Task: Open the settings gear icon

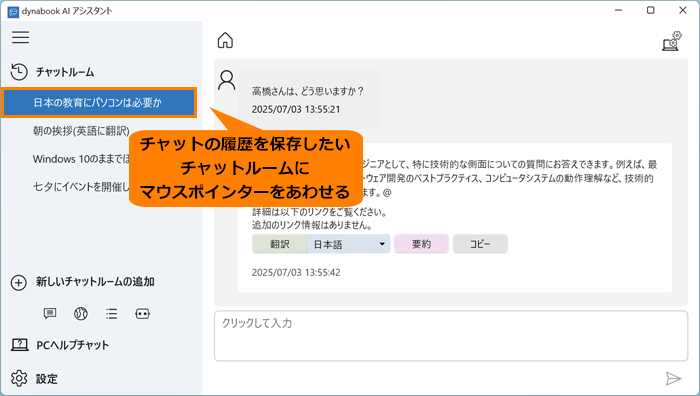Action: [19, 379]
